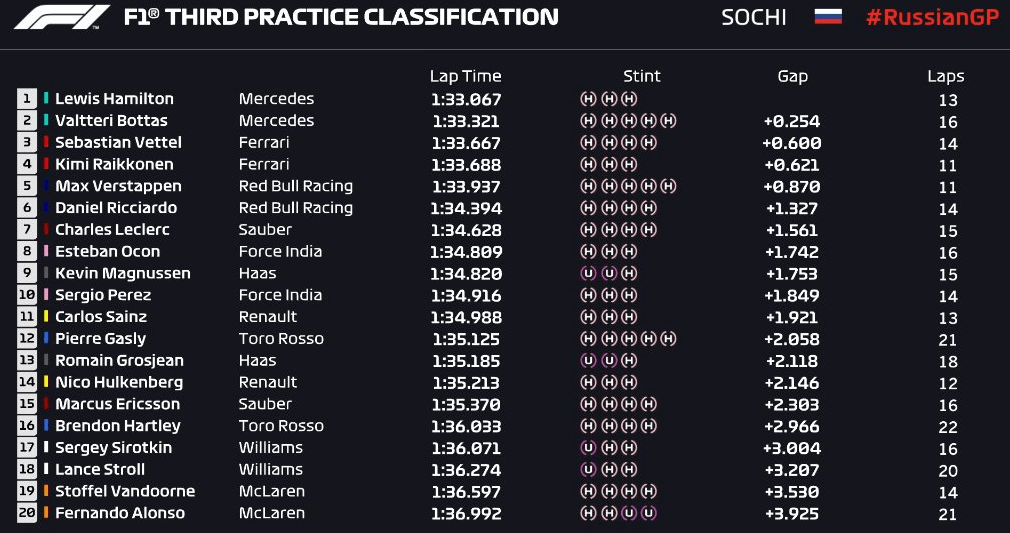Click Hamilton's first hypersoft tyre icon
1010x533 pixels.
click(x=587, y=99)
